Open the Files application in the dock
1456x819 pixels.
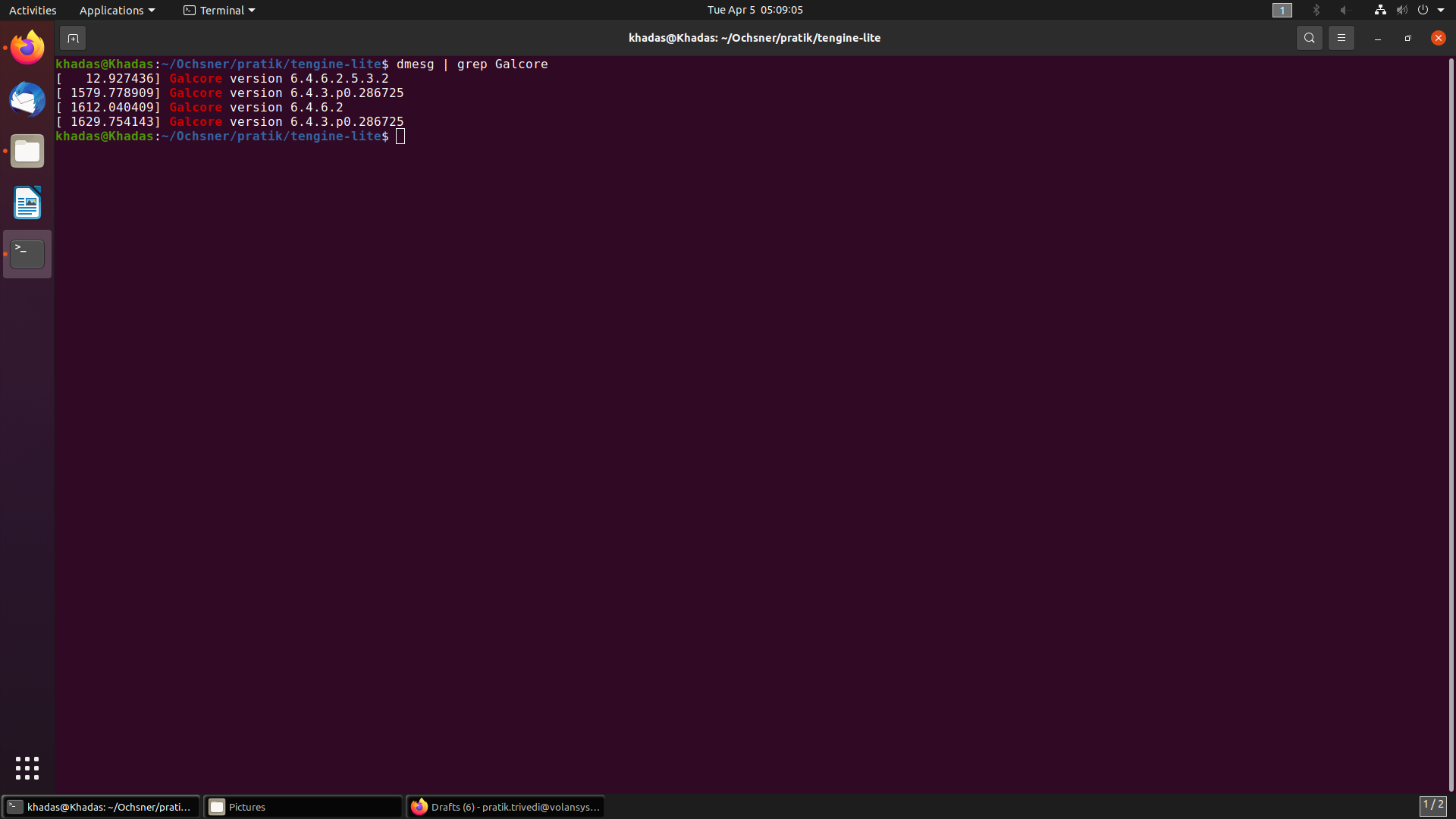click(27, 151)
